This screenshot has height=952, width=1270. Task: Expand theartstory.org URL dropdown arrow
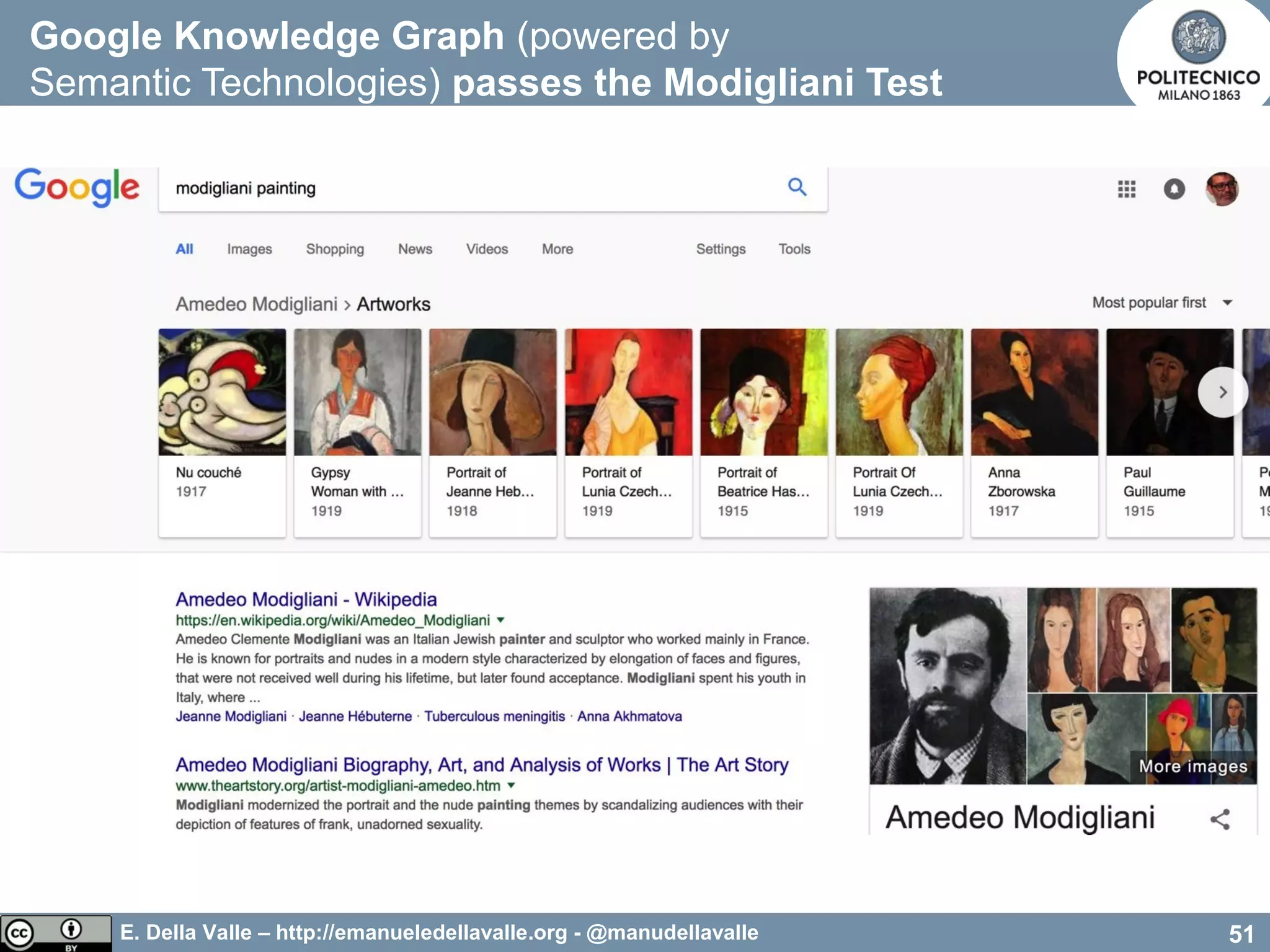[511, 785]
